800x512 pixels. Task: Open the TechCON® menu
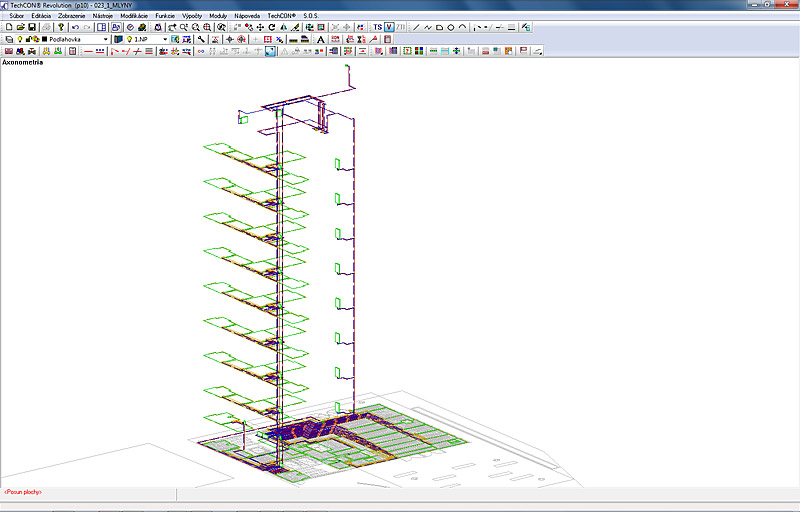click(282, 16)
